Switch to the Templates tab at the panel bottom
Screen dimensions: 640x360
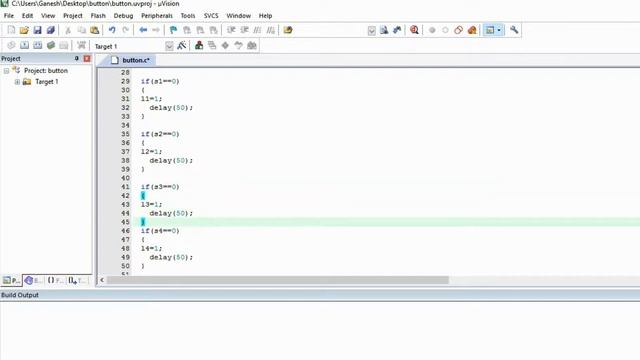78,280
